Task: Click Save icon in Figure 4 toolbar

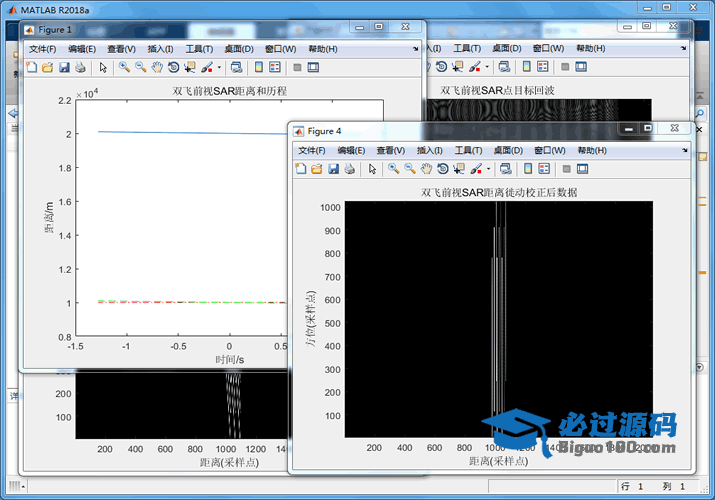Action: 333,169
